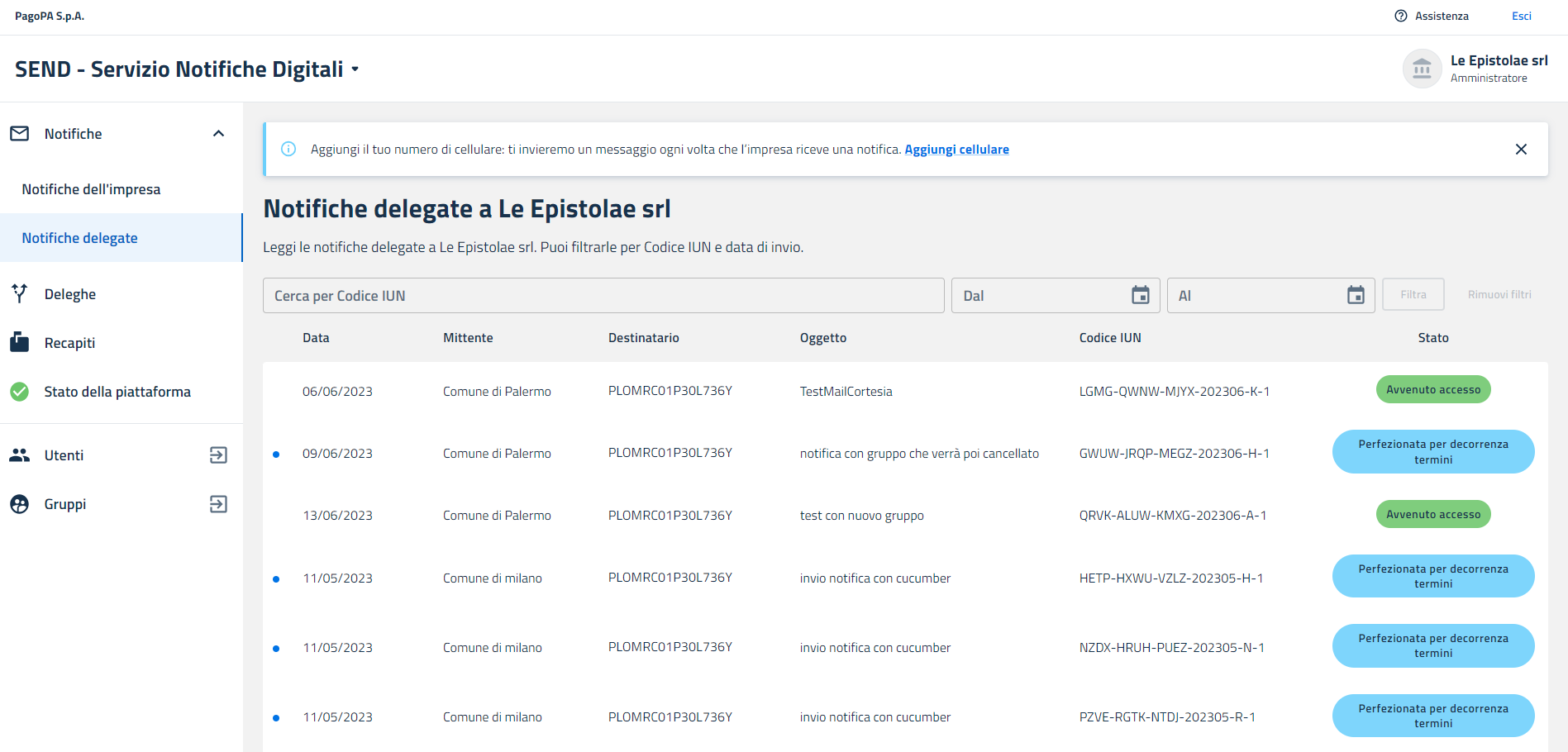The image size is (1568, 752).
Task: Click the green Stato della piattaforma checkmark icon
Action: pos(20,392)
